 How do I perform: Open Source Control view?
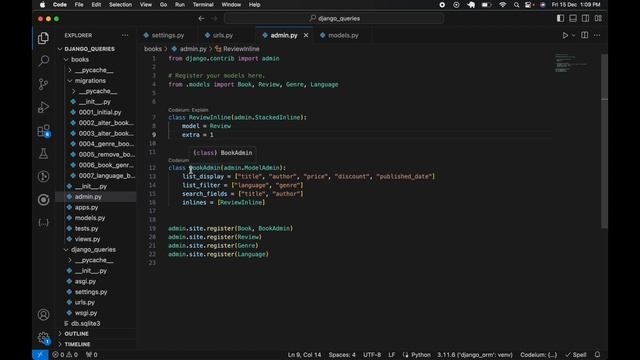[43, 84]
